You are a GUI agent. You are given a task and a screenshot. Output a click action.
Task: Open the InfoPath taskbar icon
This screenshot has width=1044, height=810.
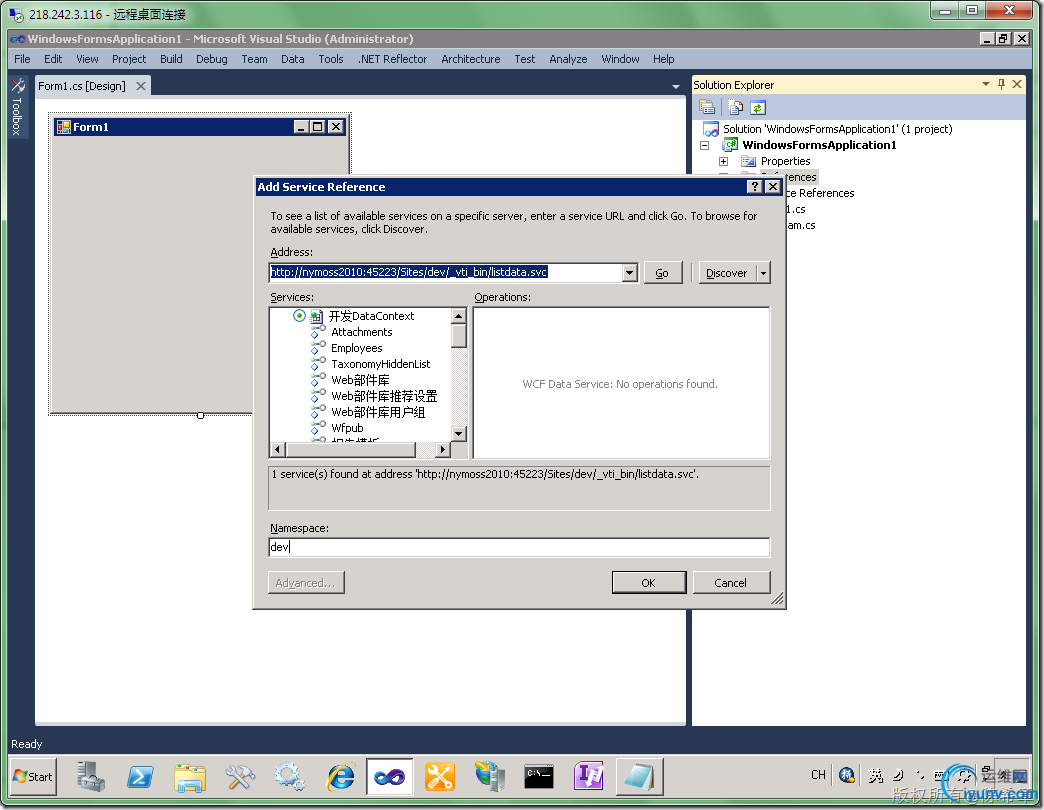(x=589, y=777)
